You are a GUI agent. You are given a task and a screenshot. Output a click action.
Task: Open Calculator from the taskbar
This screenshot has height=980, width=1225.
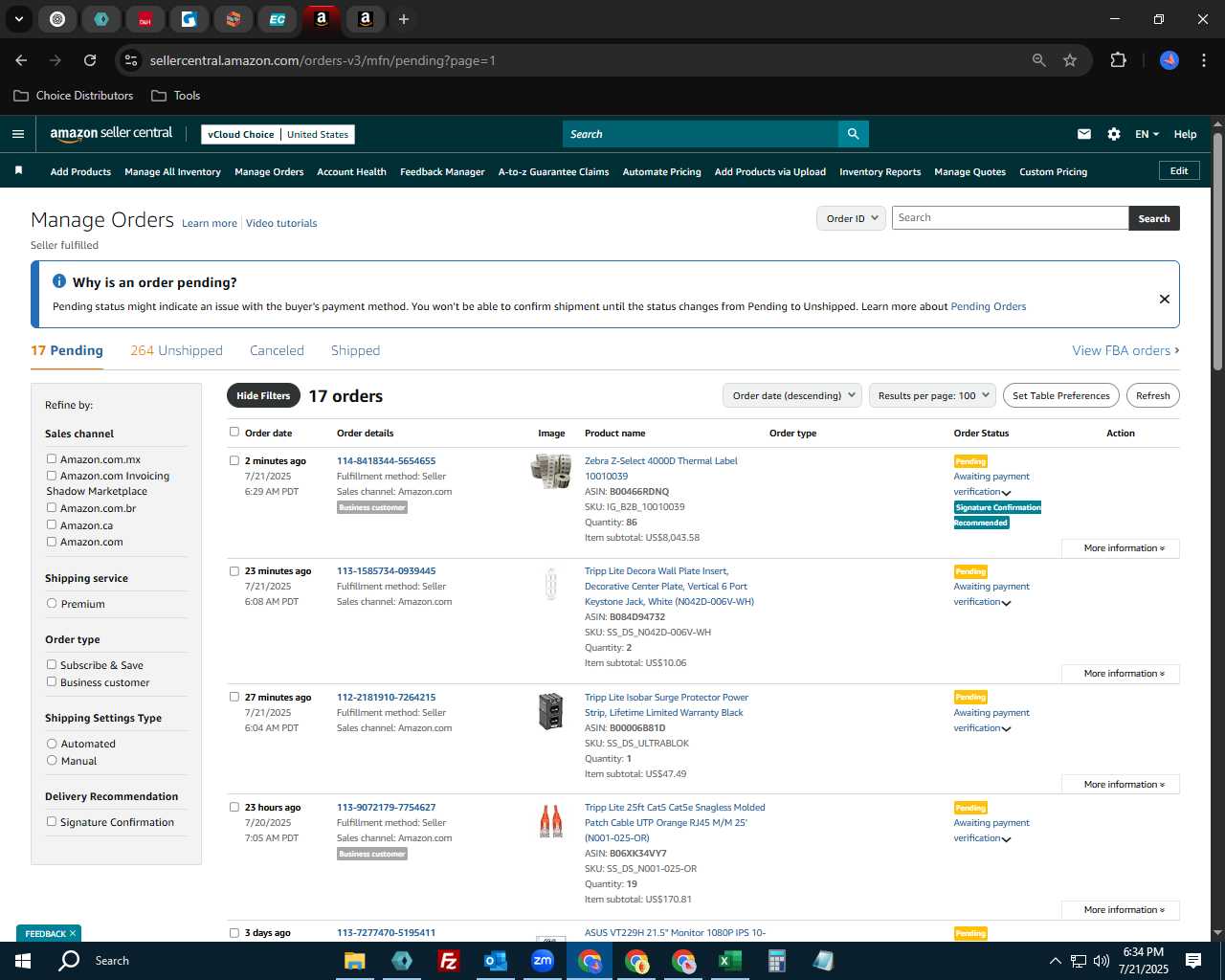[776, 961]
